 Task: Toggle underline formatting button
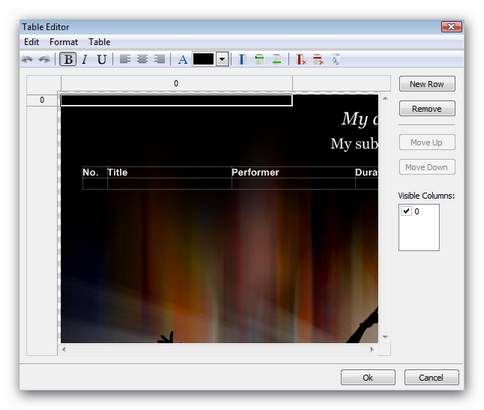[102, 60]
